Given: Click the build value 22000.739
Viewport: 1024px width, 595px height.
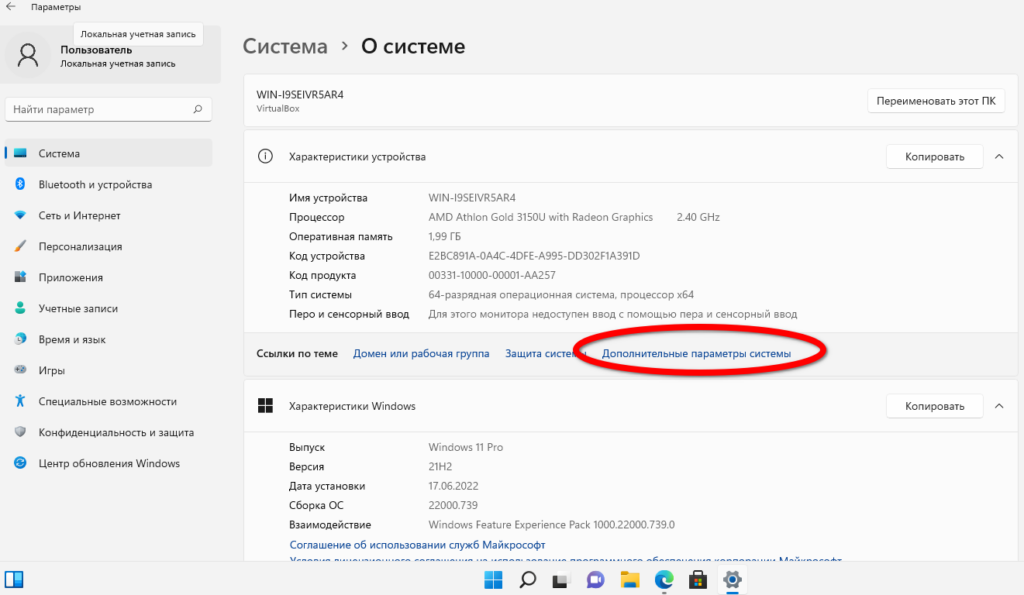Looking at the screenshot, I should click(x=453, y=505).
